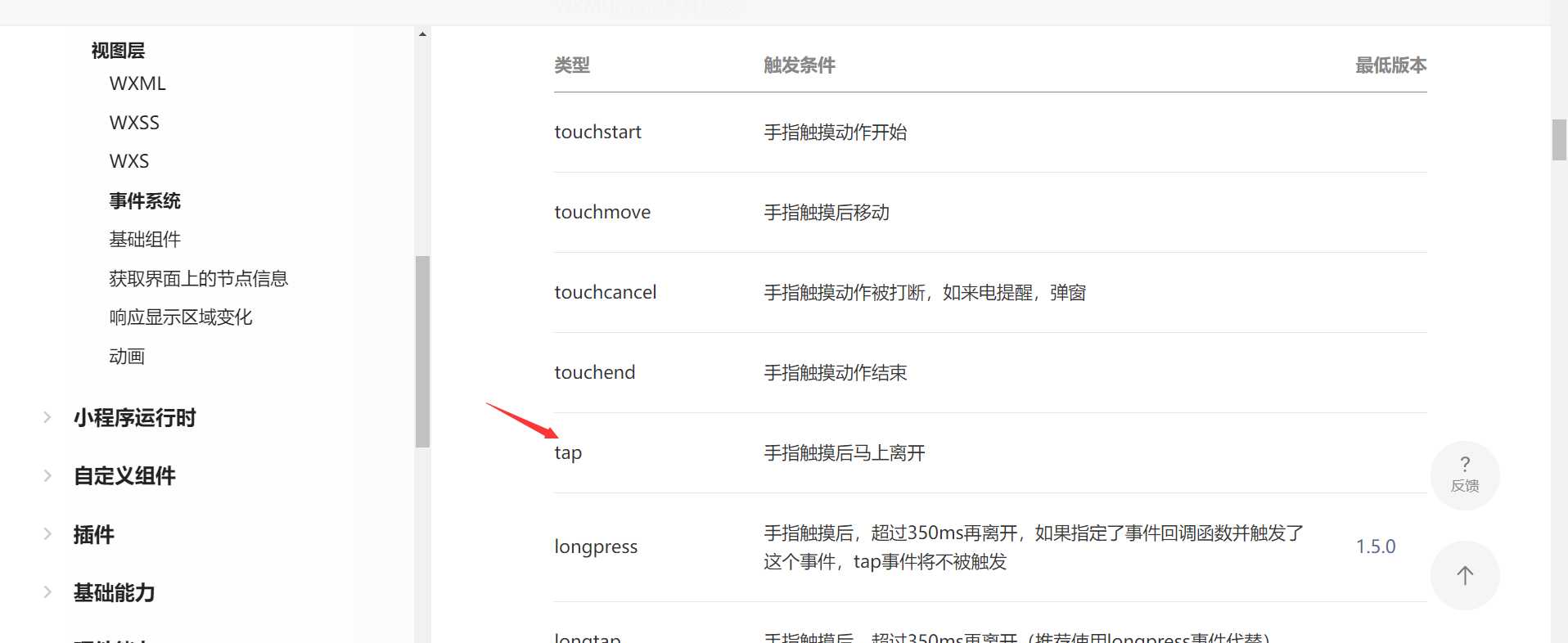Viewport: 1568px width, 643px height.
Task: Click the back-to-top arrow button
Action: pos(1464,575)
